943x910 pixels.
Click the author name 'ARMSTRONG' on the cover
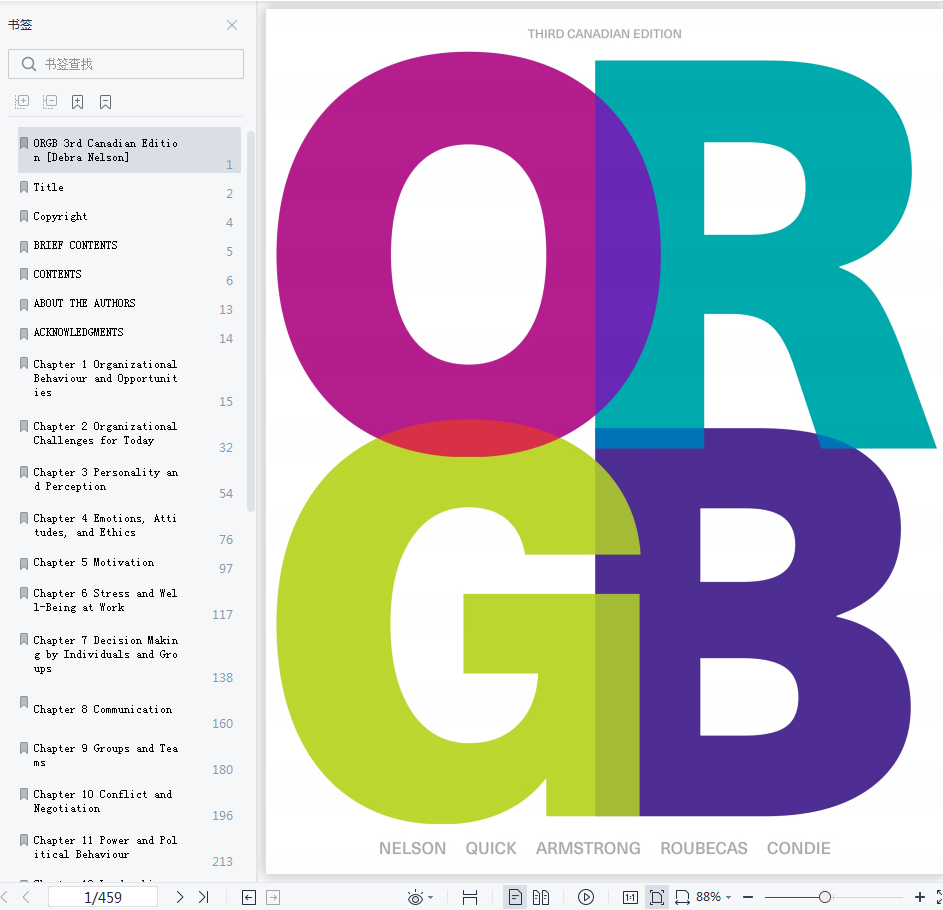pos(588,848)
